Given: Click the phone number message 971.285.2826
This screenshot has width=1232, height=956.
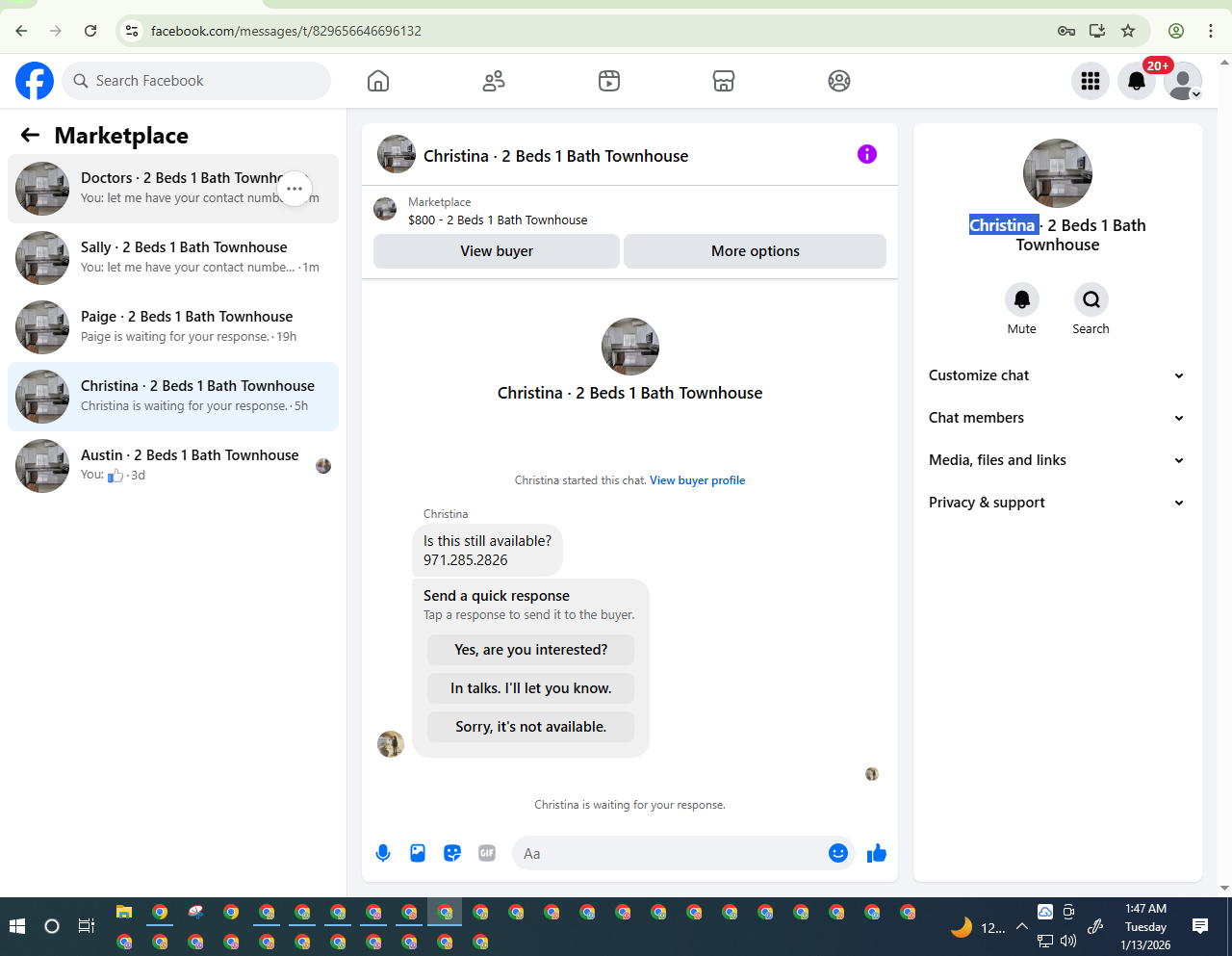Looking at the screenshot, I should tap(466, 560).
